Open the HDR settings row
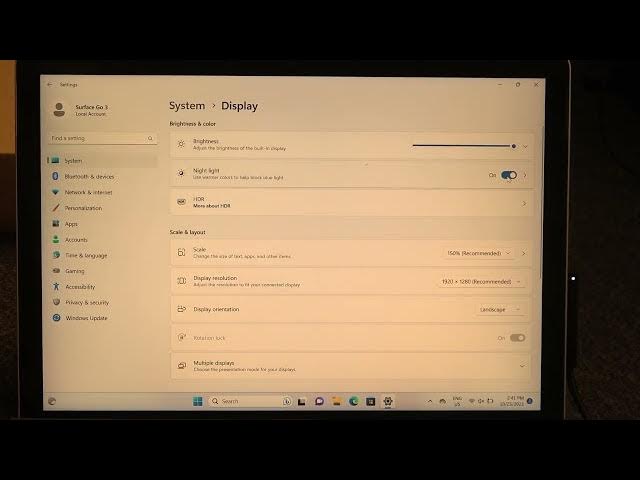 350,203
